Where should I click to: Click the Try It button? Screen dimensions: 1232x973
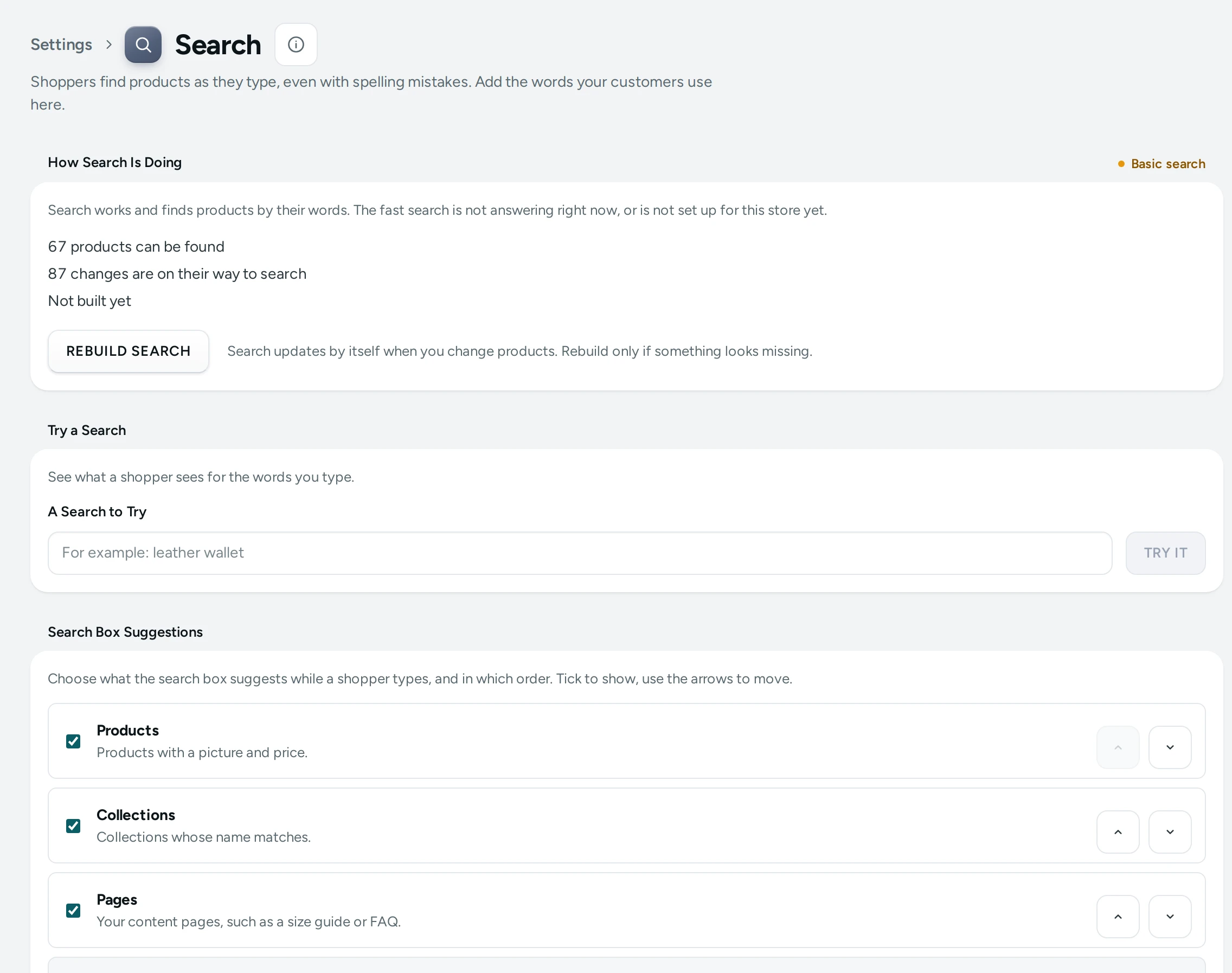1165,553
